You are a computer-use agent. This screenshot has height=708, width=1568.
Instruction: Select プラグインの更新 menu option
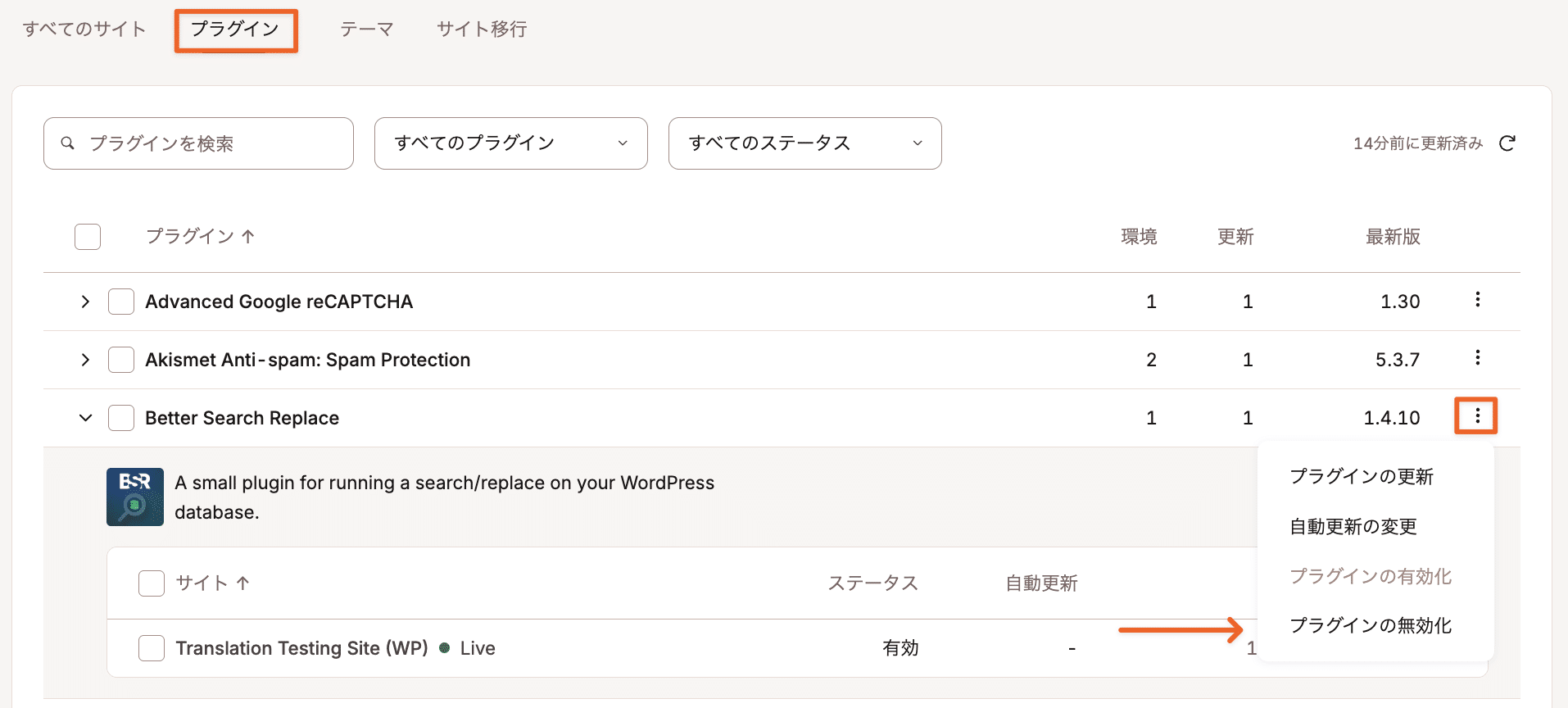click(x=1362, y=477)
